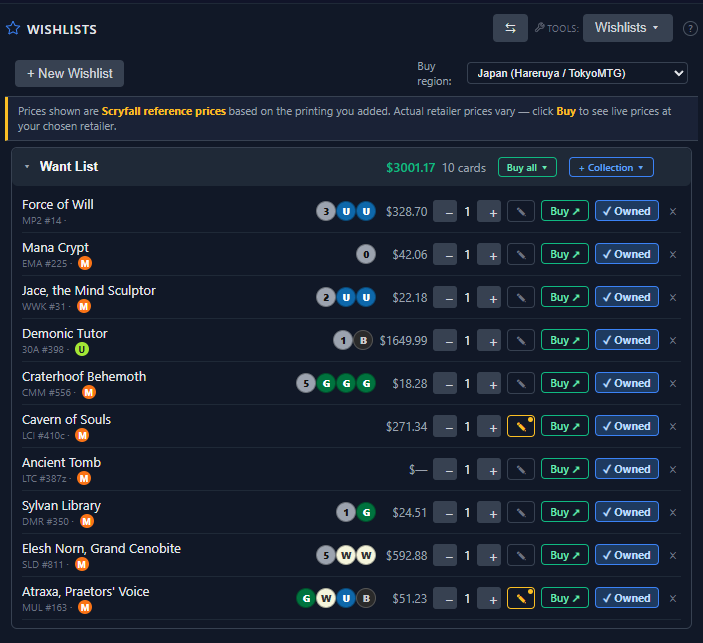Click the Want List title
Screen dimensions: 703x643
click(x=69, y=166)
